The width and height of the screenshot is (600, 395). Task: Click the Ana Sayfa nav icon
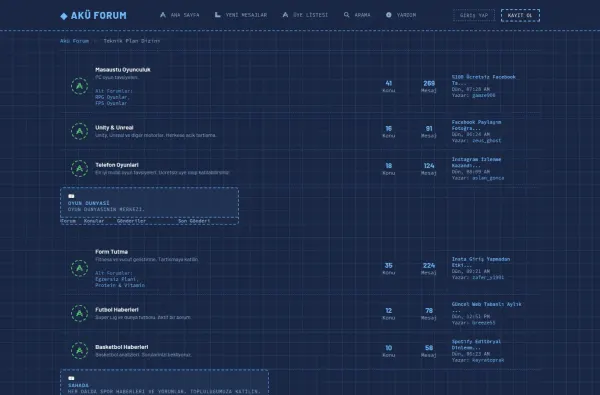click(x=163, y=15)
